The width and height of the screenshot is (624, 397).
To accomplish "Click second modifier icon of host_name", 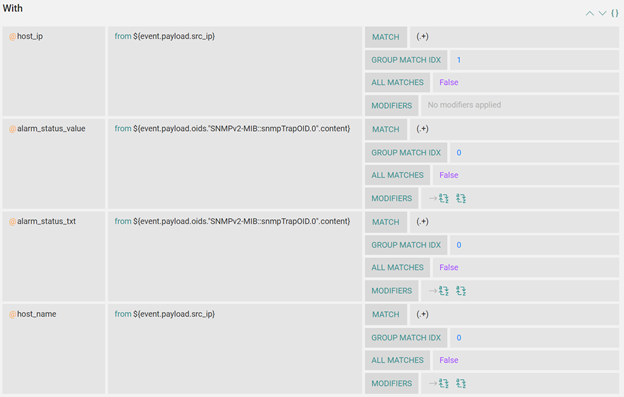I will 461,383.
